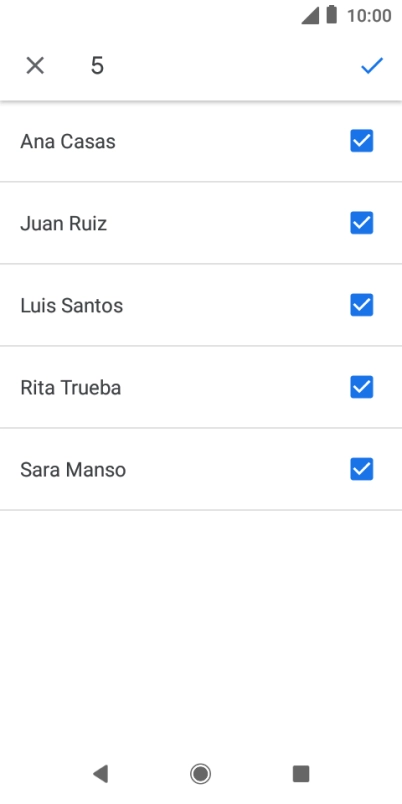Tap the X cancel selection icon
The image size is (402, 804).
[35, 66]
